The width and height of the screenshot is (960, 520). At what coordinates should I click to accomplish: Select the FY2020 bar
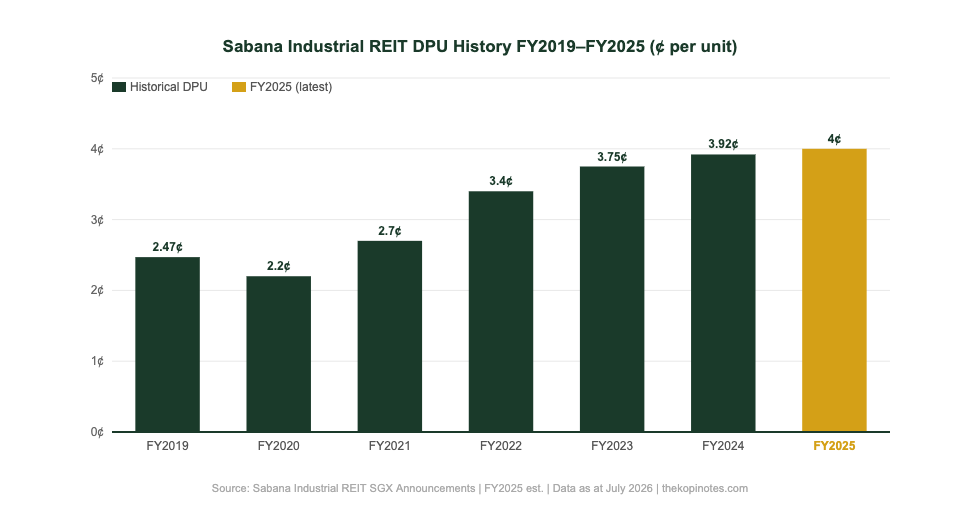(x=279, y=354)
